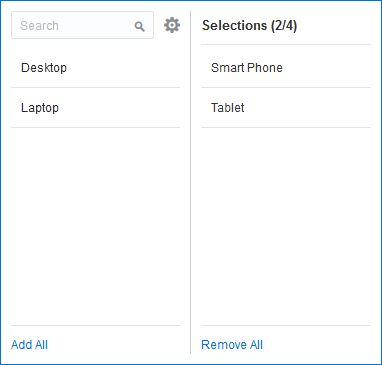382x365 pixels.
Task: Add every available device with Add All
Action: coord(30,345)
